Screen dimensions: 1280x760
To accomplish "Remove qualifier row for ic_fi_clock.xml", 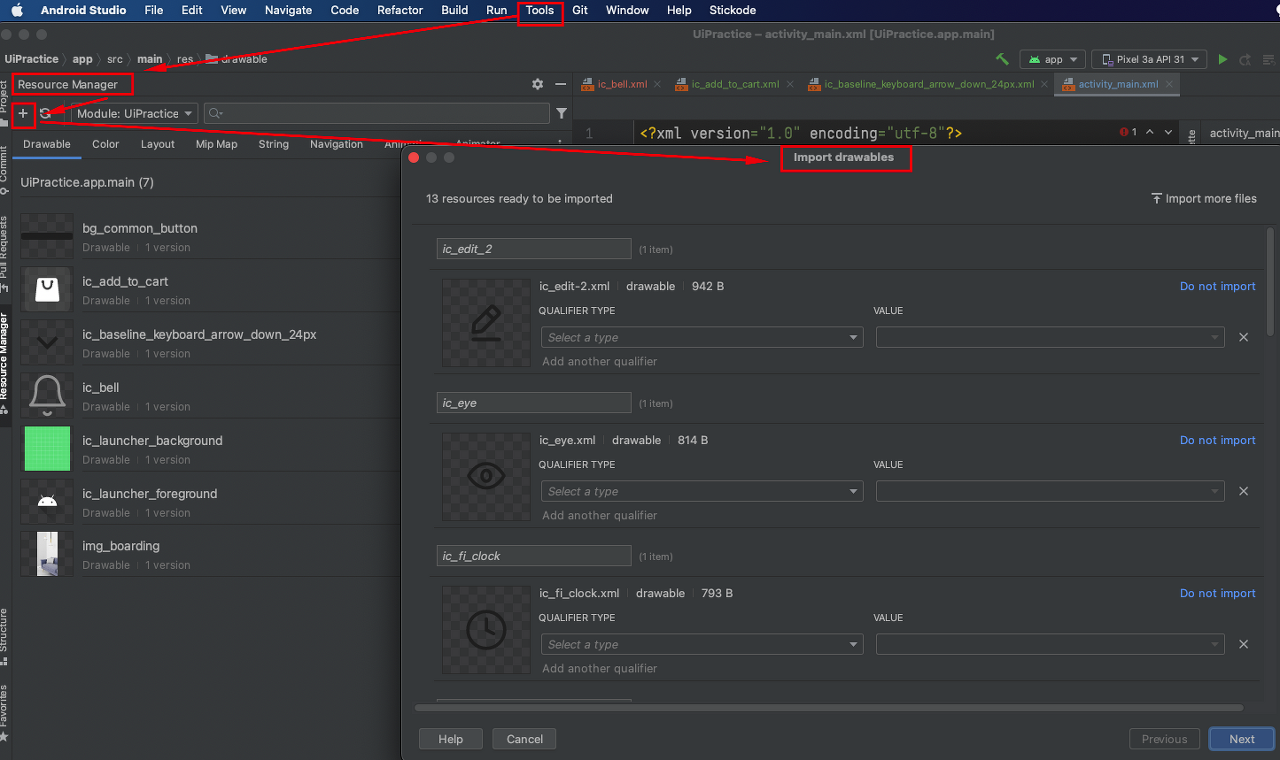I will 1244,644.
